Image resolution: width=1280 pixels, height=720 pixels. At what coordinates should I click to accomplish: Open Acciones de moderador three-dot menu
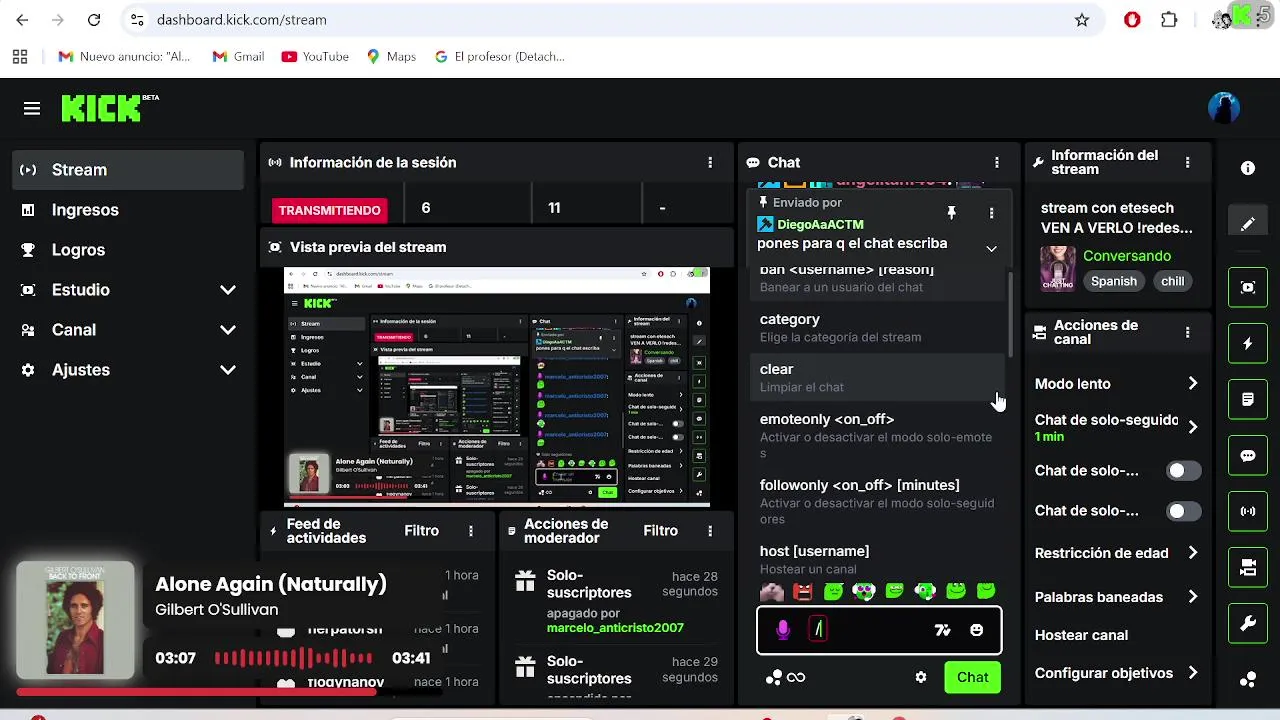(709, 531)
